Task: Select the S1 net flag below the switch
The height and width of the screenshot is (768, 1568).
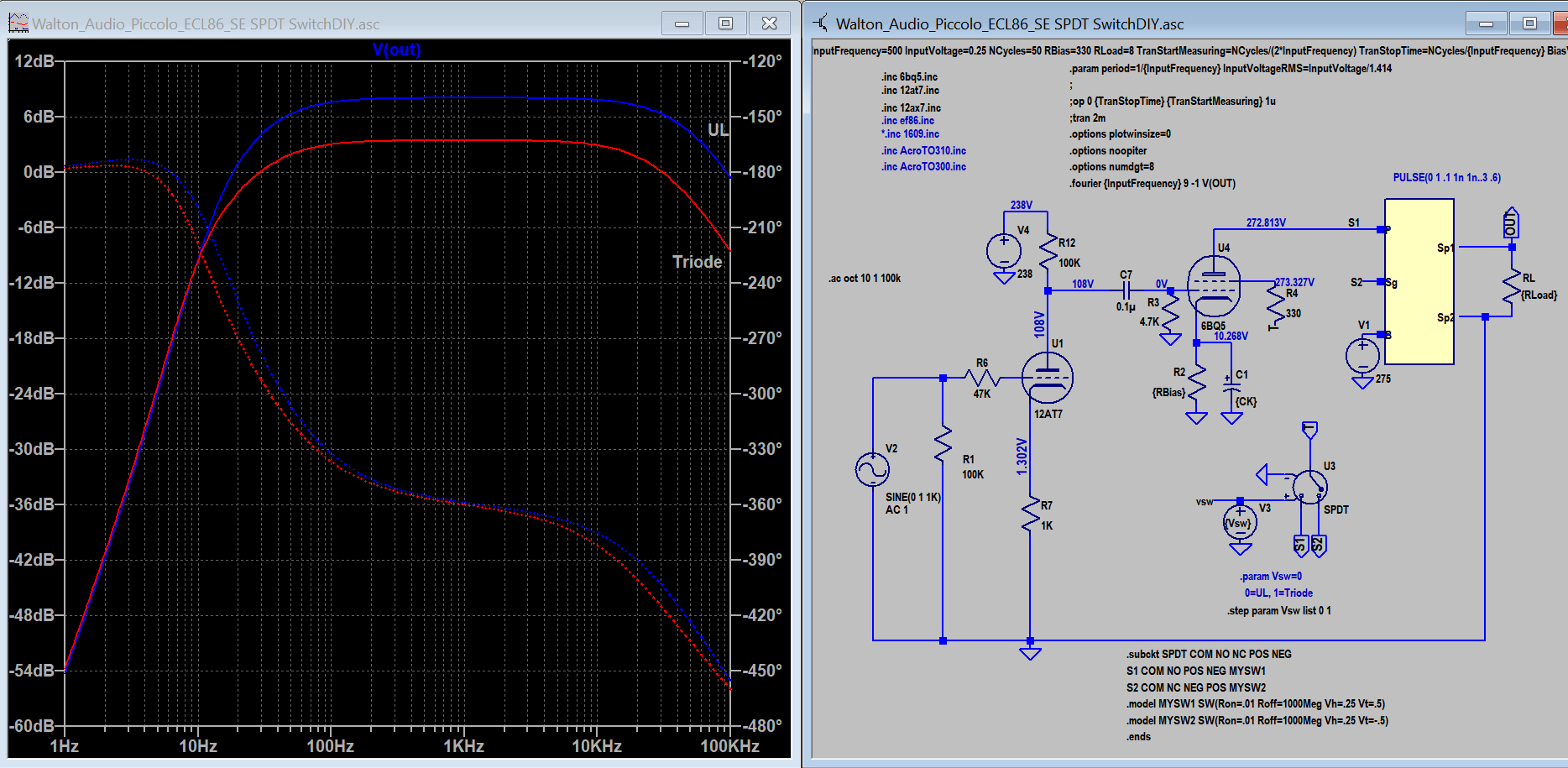Action: point(1300,546)
